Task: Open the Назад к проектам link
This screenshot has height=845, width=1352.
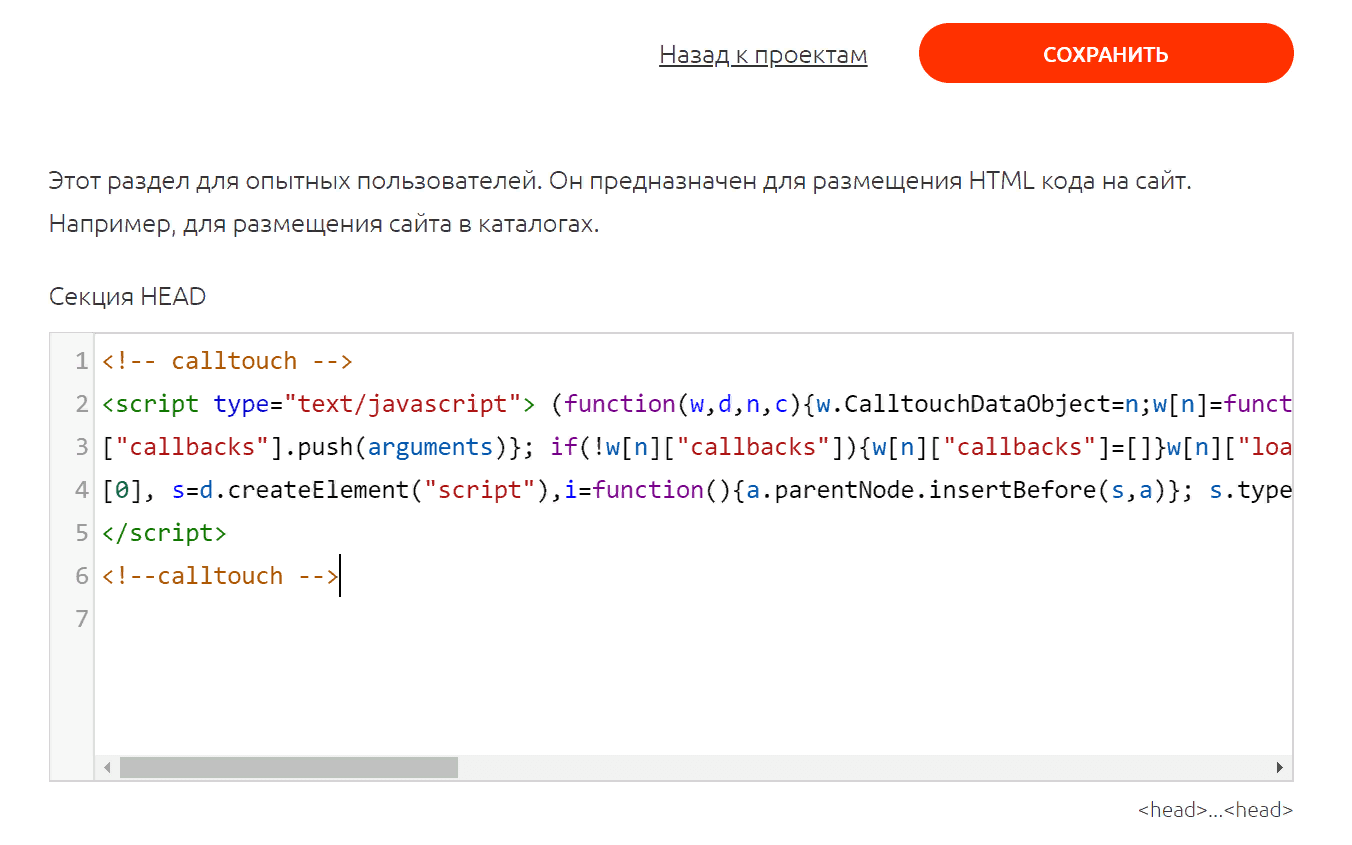Action: point(763,55)
